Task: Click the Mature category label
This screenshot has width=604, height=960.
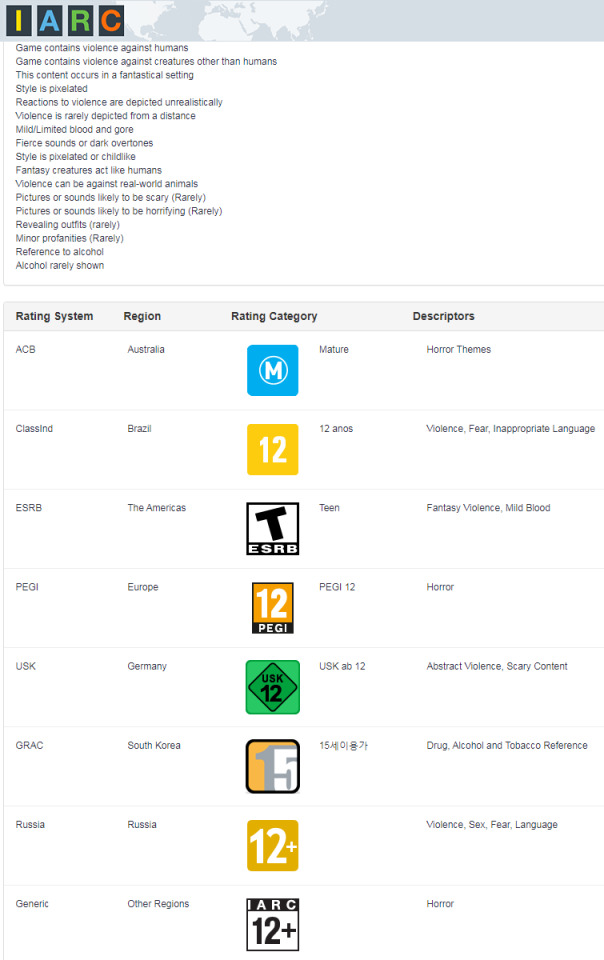Action: click(x=334, y=349)
